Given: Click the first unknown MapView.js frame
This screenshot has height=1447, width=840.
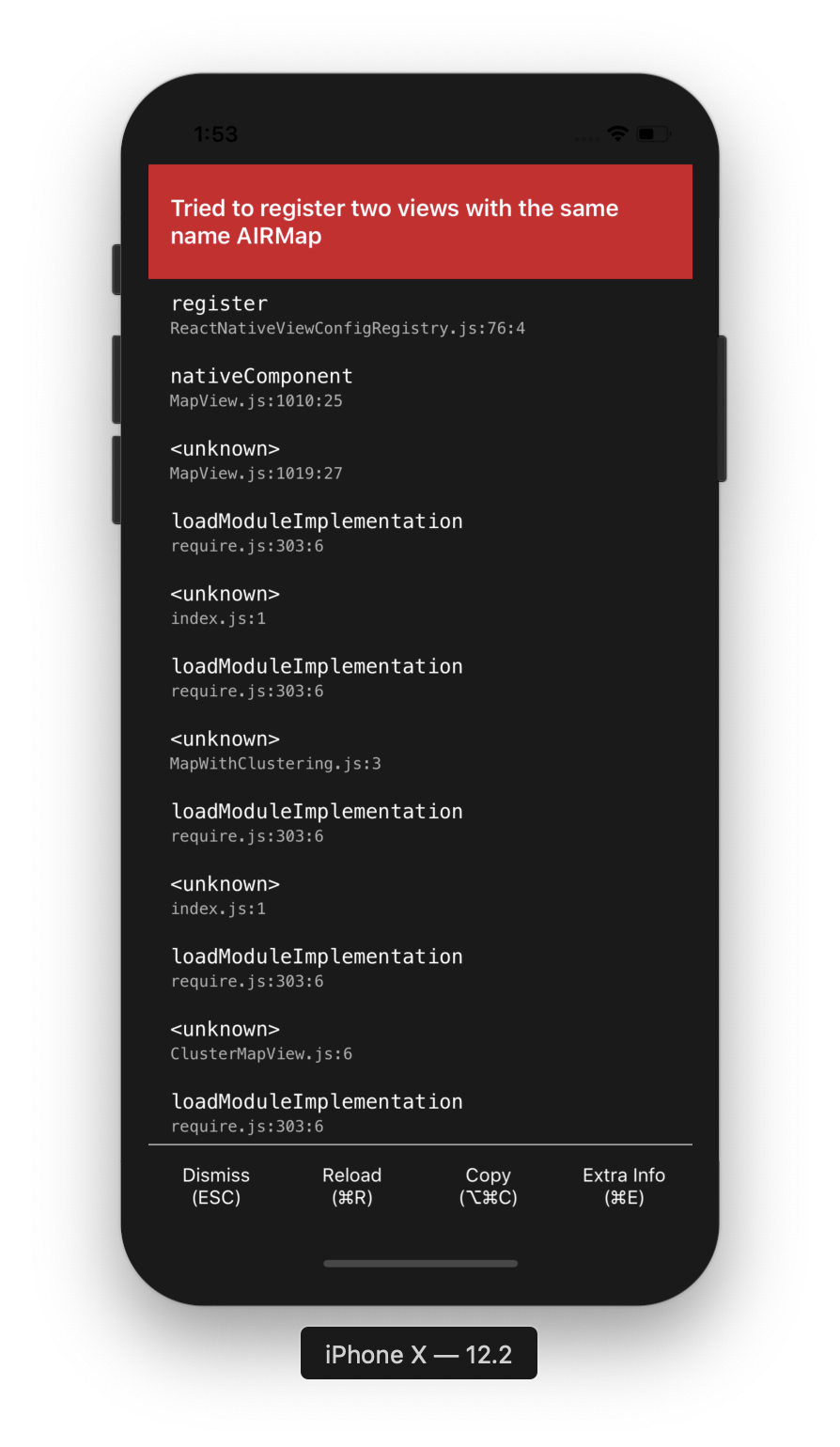Looking at the screenshot, I should click(225, 448).
